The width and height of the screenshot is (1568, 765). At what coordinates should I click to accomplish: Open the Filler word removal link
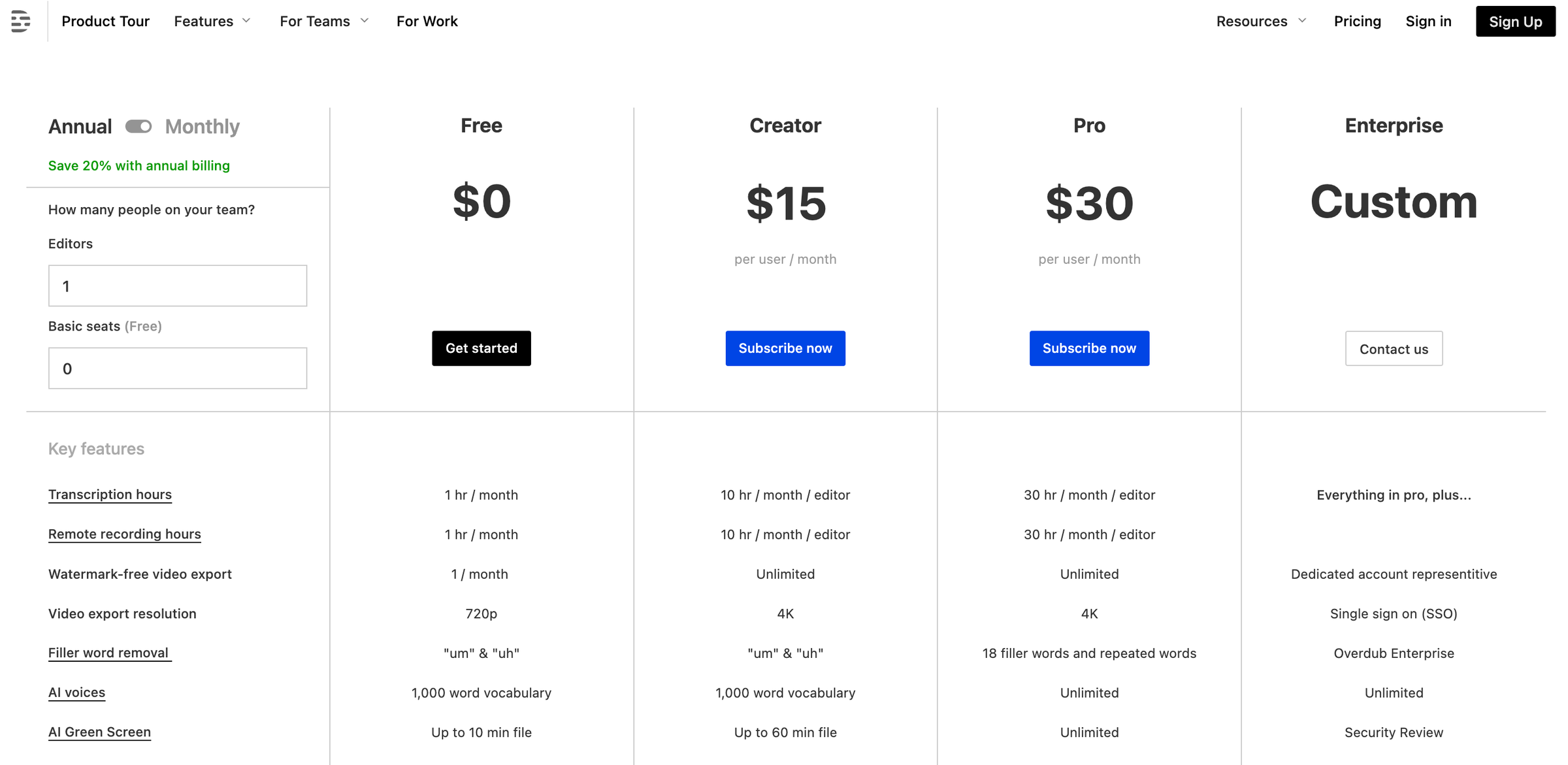(109, 652)
